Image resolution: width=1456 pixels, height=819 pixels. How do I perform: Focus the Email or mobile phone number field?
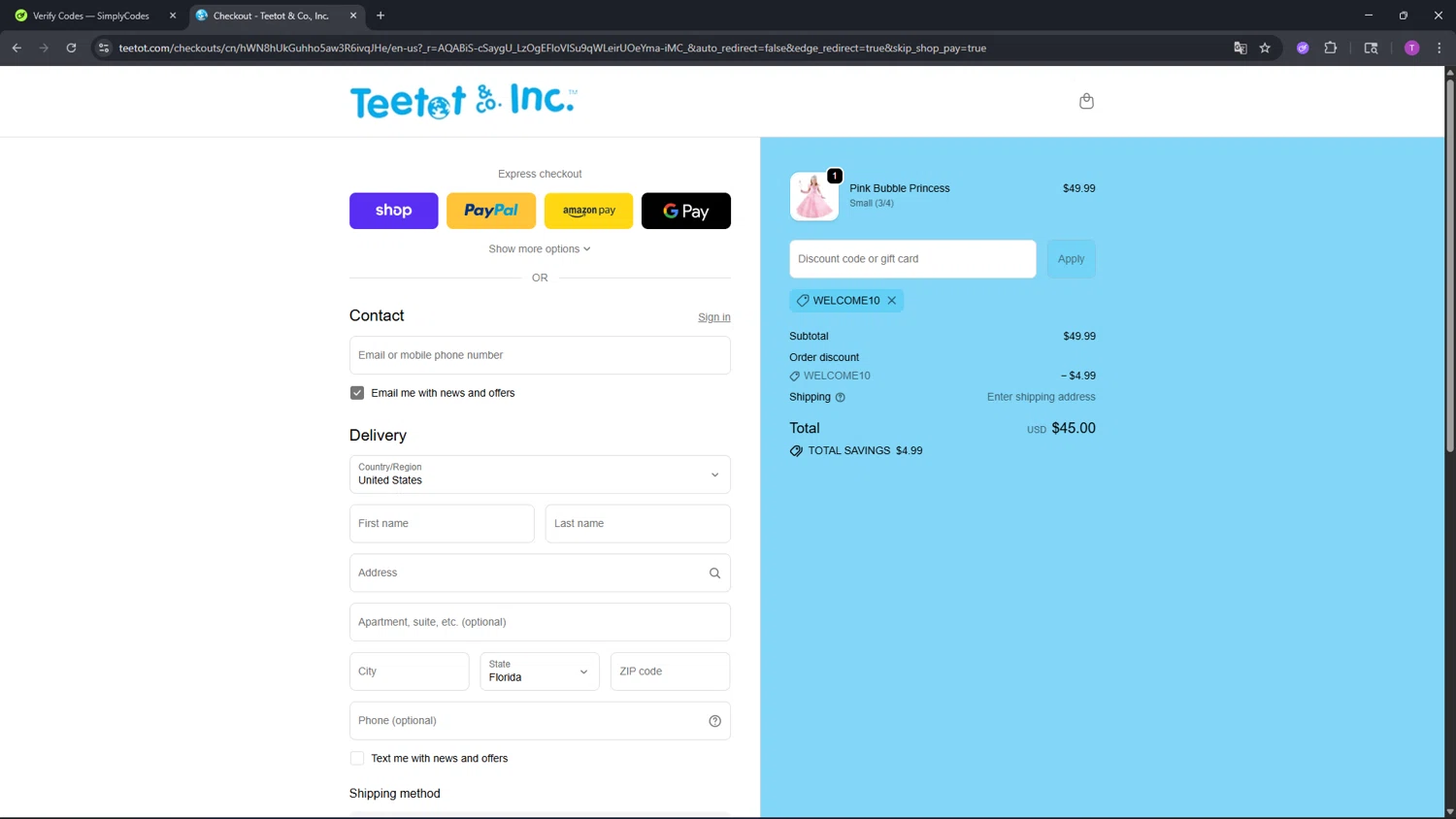point(540,355)
